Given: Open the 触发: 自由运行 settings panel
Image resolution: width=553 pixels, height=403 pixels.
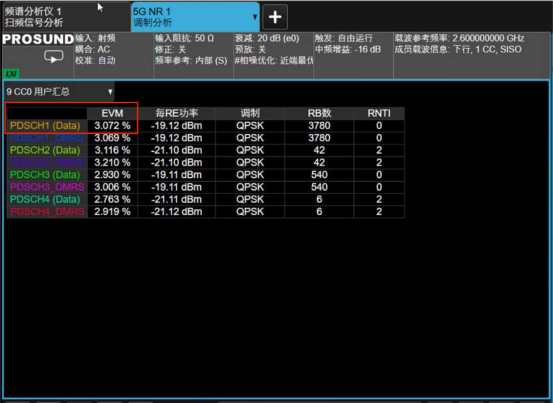Looking at the screenshot, I should click(353, 55).
